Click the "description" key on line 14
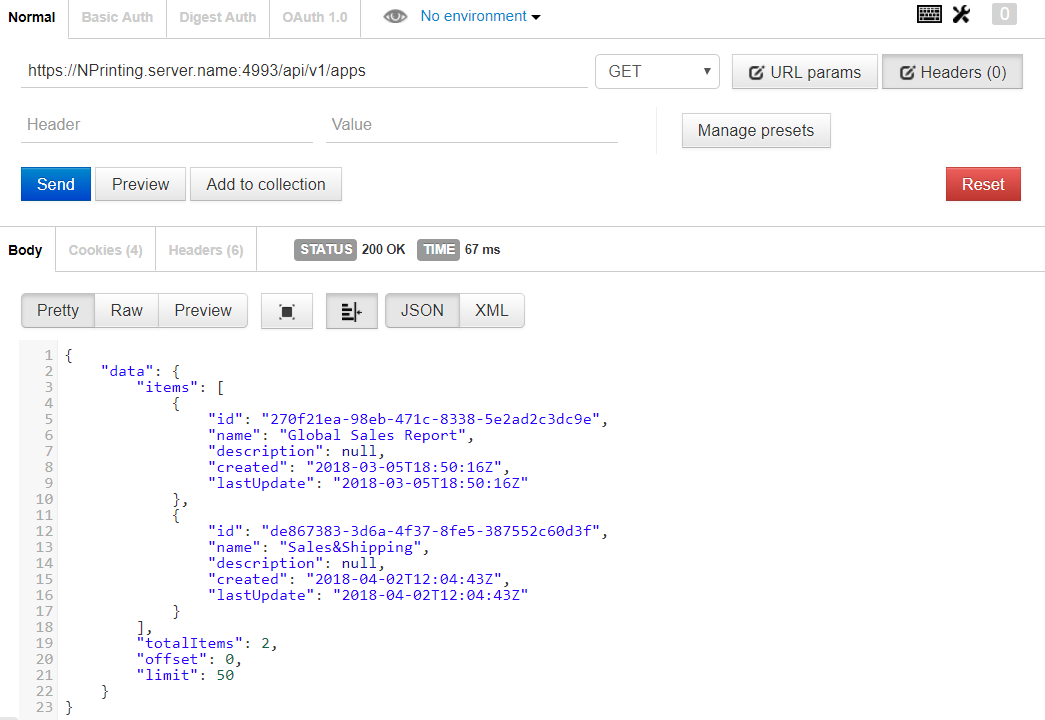Screen dimensions: 1045x720 point(265,563)
